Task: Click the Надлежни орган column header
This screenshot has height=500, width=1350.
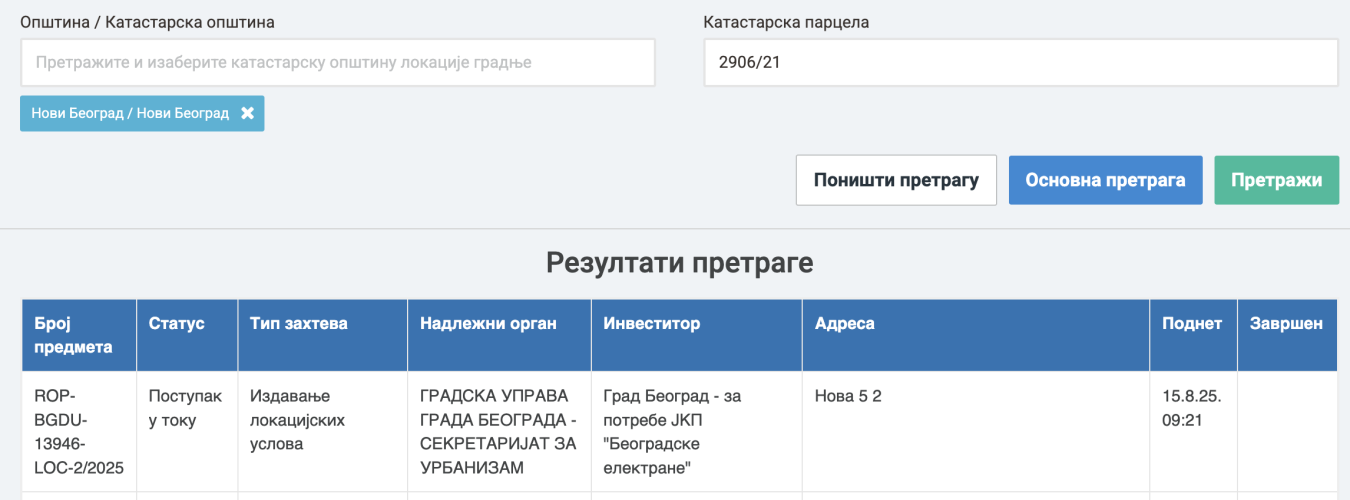Action: click(x=488, y=324)
